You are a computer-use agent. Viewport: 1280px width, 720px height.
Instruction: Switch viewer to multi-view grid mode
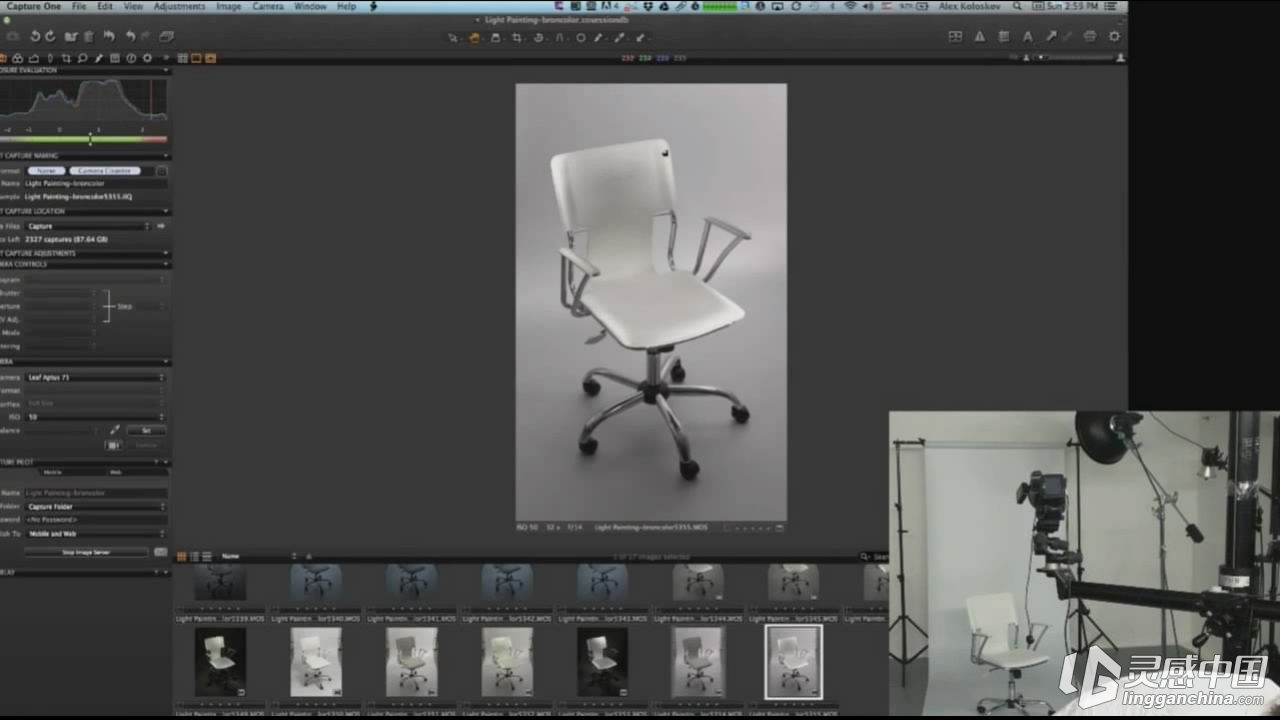pyautogui.click(x=183, y=58)
